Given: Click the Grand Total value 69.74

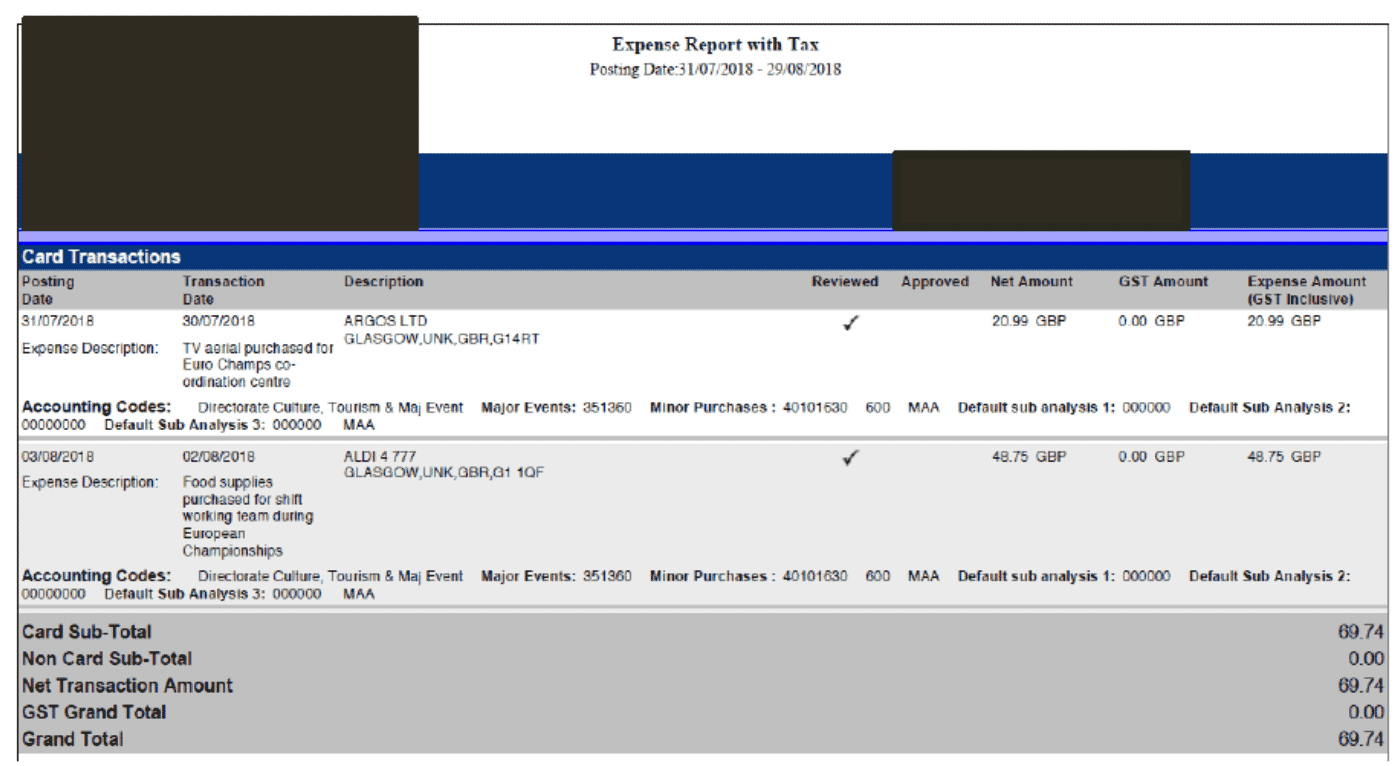Looking at the screenshot, I should [1361, 740].
